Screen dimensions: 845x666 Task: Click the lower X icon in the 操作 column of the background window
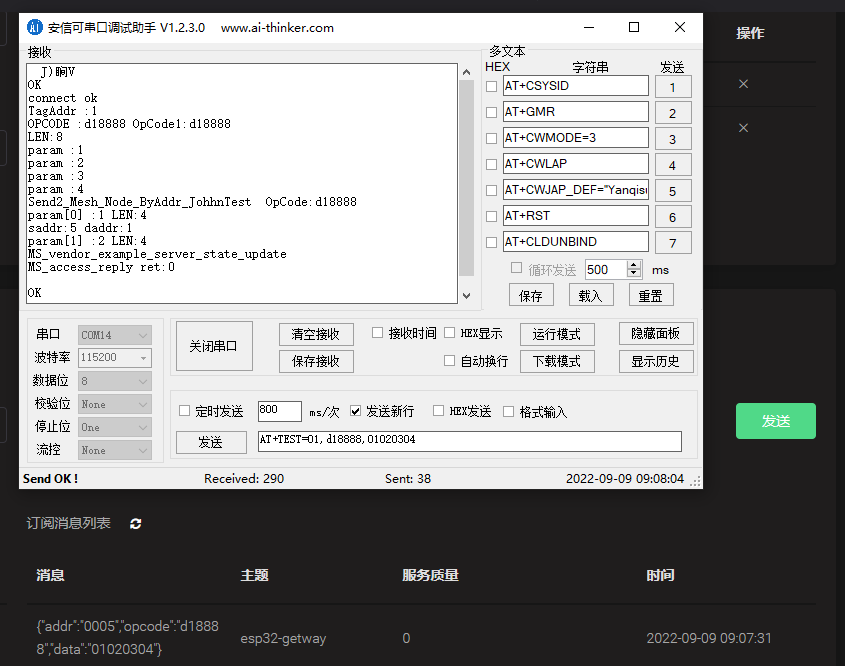(x=743, y=128)
